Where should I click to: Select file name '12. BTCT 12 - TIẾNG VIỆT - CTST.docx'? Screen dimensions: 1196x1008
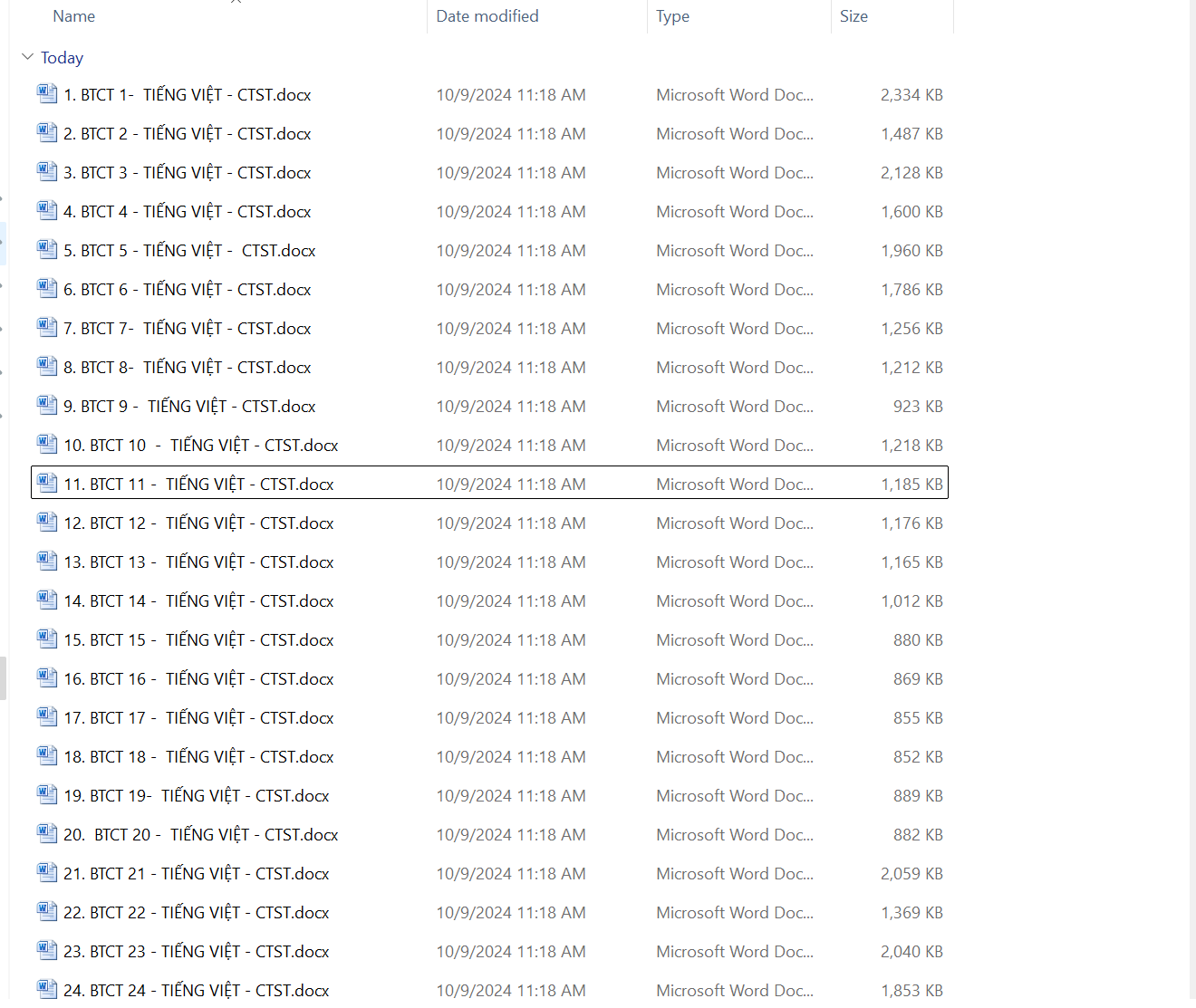[198, 523]
